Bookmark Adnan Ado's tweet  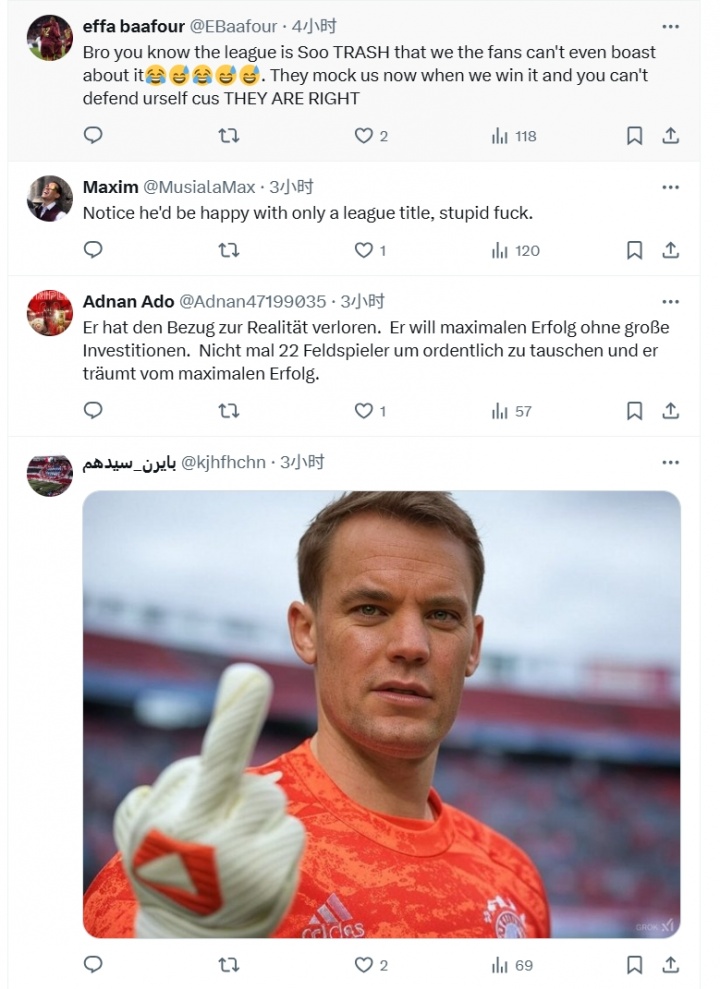634,410
